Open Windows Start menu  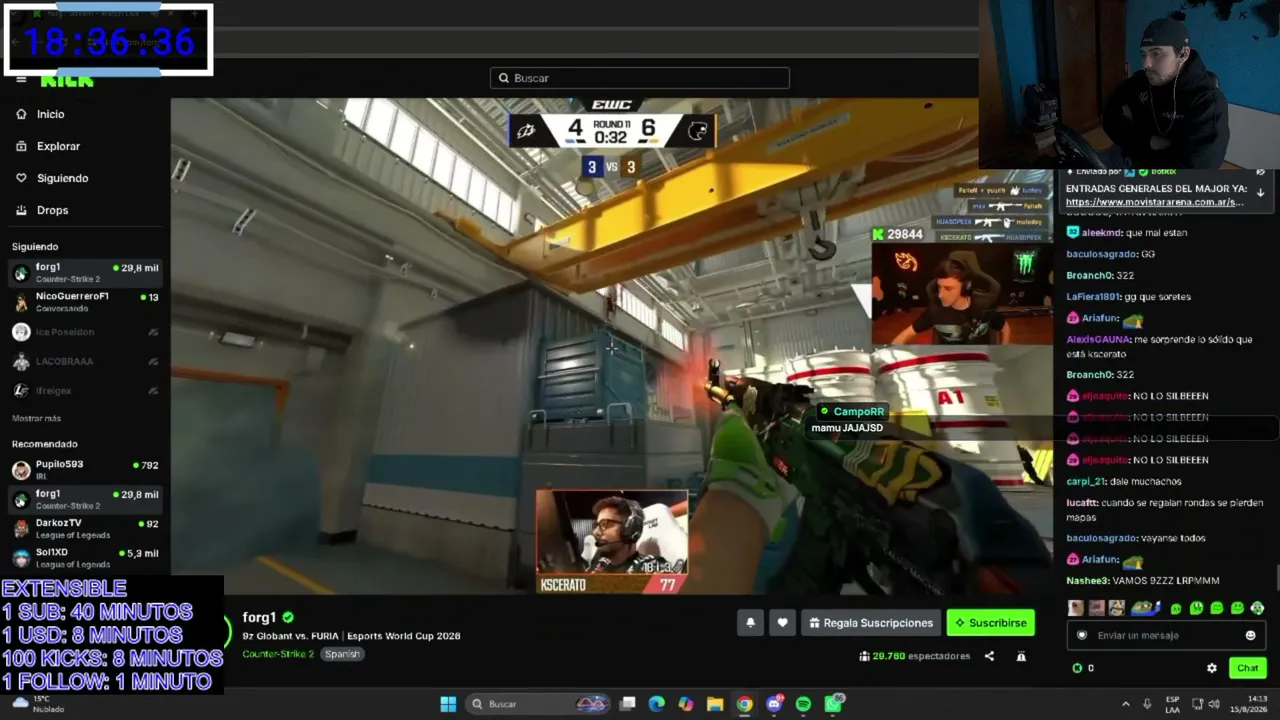point(448,704)
